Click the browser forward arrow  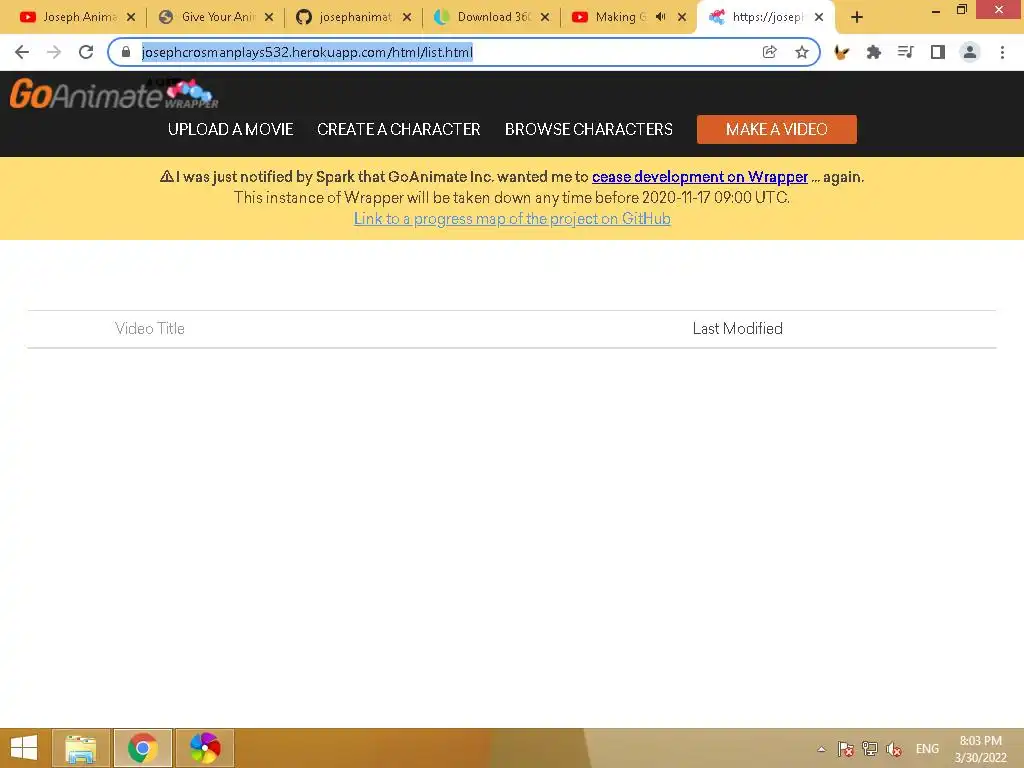pyautogui.click(x=54, y=52)
